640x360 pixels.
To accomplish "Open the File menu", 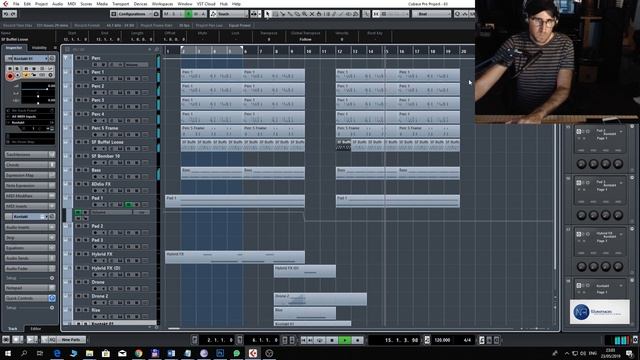I will 16,4.
